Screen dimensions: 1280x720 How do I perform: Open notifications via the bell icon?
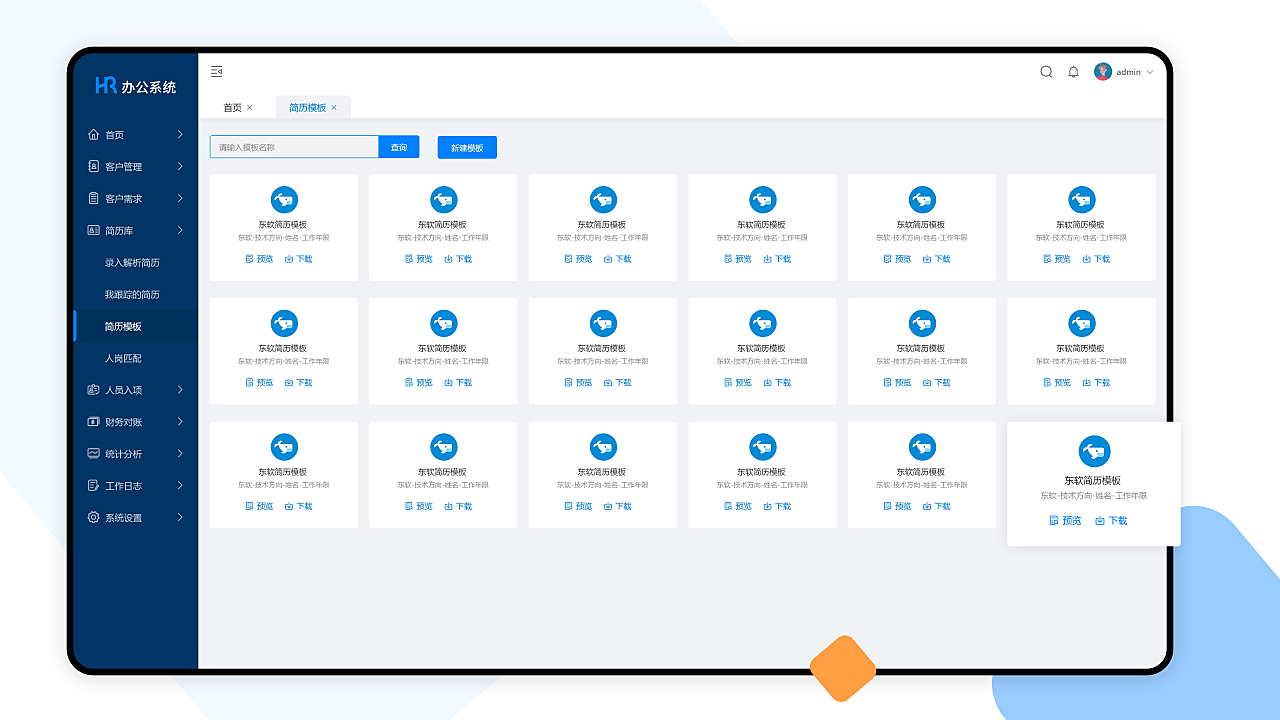click(1073, 72)
